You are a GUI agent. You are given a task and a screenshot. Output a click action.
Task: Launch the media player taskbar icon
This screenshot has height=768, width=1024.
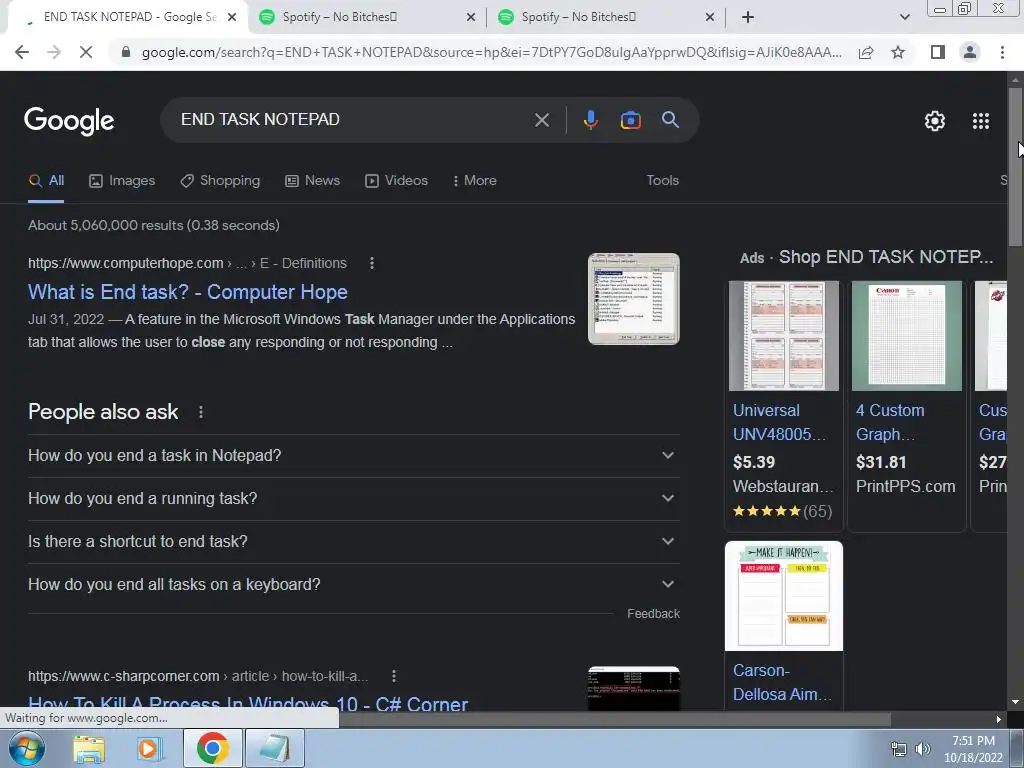pyautogui.click(x=150, y=748)
